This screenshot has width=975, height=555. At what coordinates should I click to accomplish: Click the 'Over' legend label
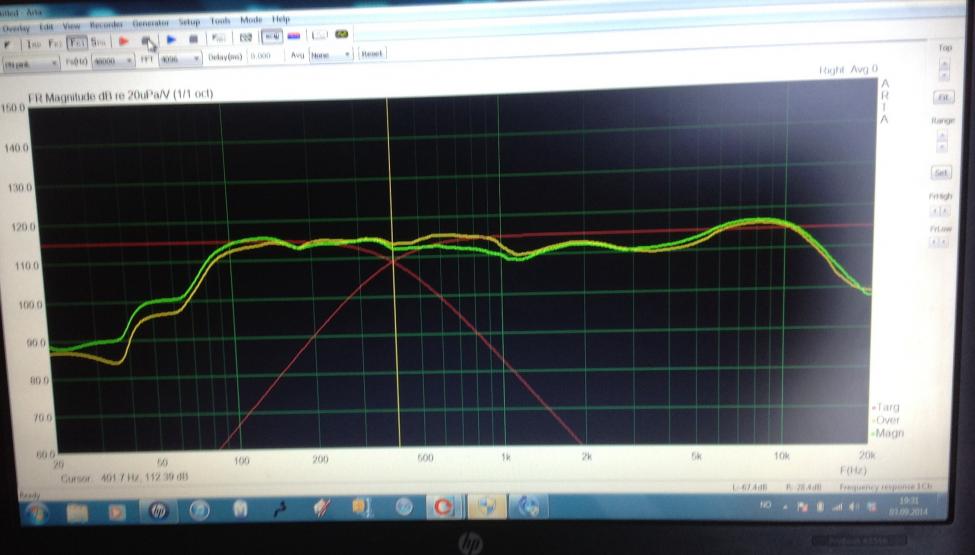[x=887, y=420]
